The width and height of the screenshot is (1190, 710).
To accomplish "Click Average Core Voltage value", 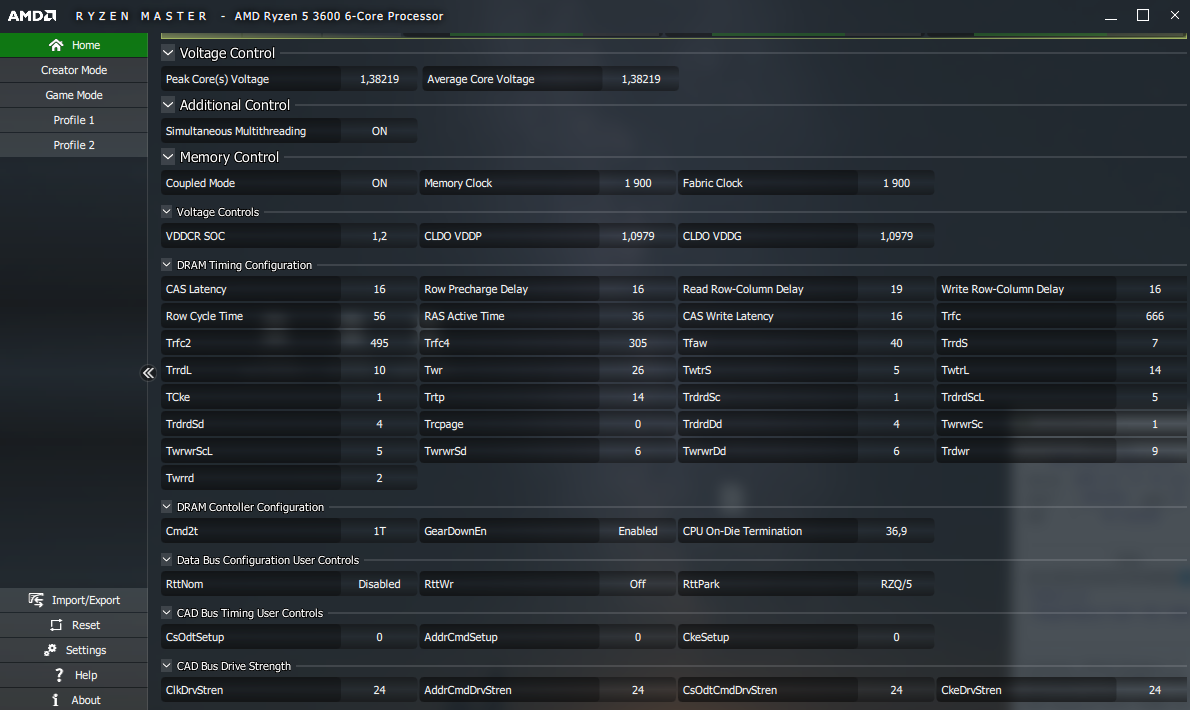I will click(x=641, y=79).
